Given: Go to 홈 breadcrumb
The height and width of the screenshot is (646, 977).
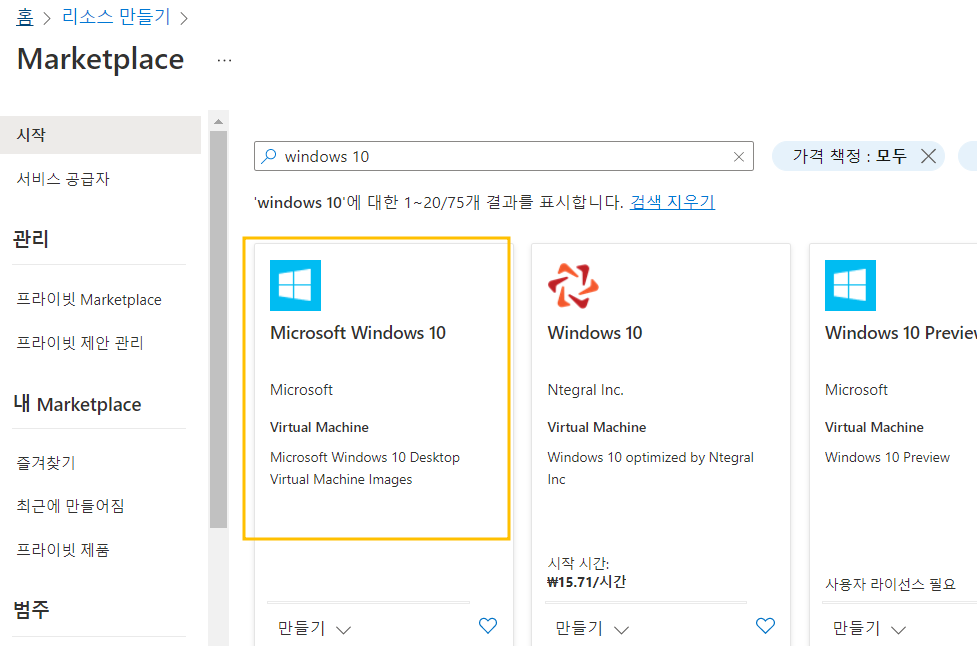Looking at the screenshot, I should pyautogui.click(x=25, y=17).
